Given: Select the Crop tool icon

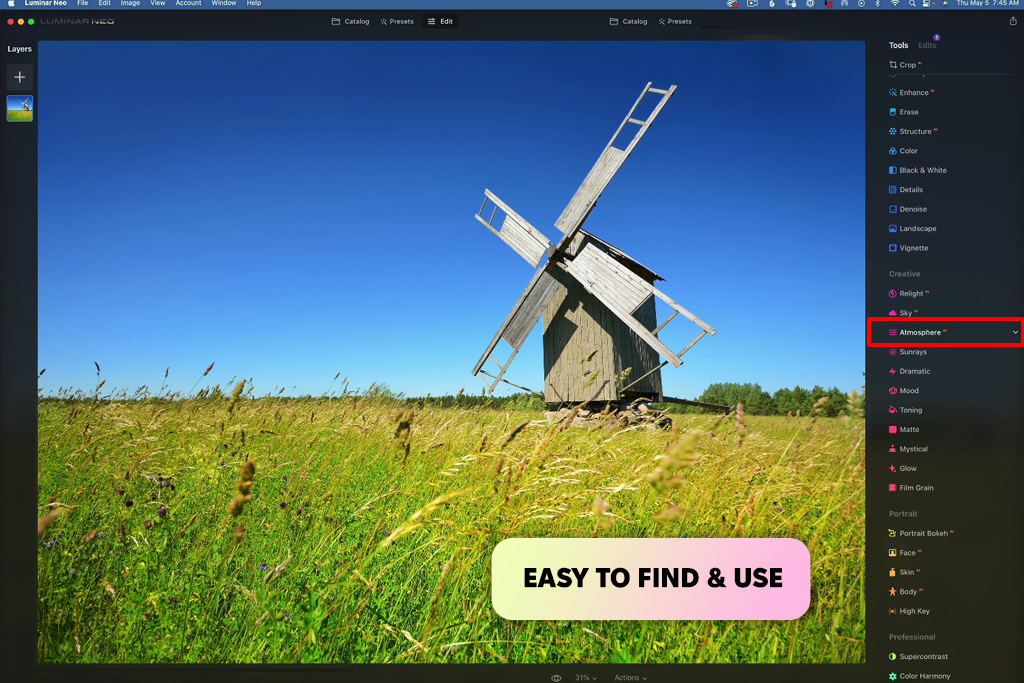Looking at the screenshot, I should point(893,65).
